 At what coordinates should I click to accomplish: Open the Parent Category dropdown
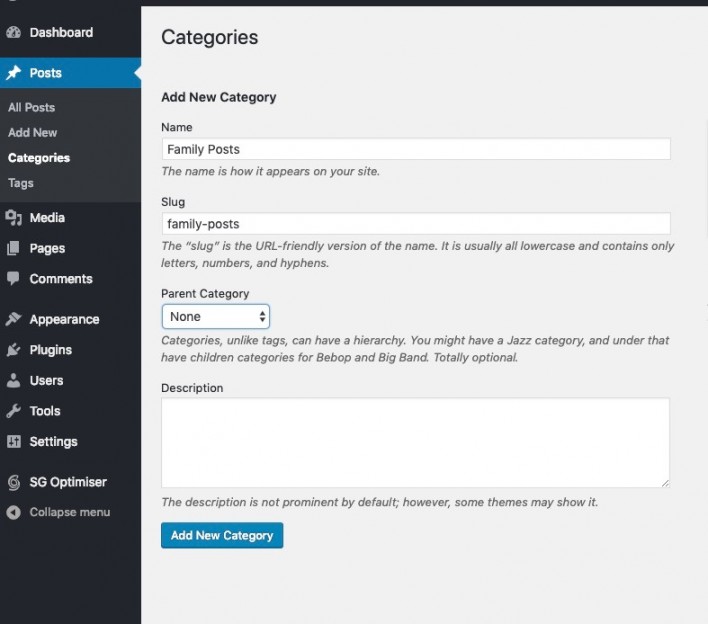coord(216,317)
